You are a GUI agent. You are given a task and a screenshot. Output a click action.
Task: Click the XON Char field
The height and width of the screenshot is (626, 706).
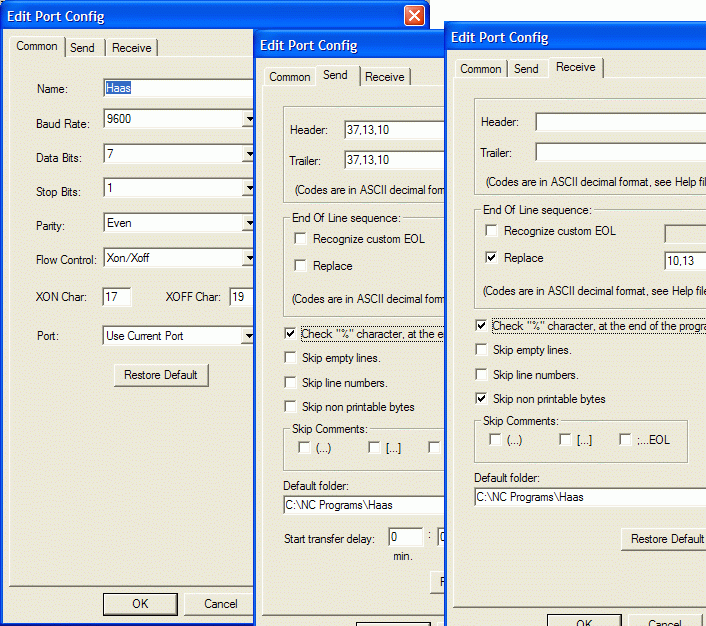(117, 297)
